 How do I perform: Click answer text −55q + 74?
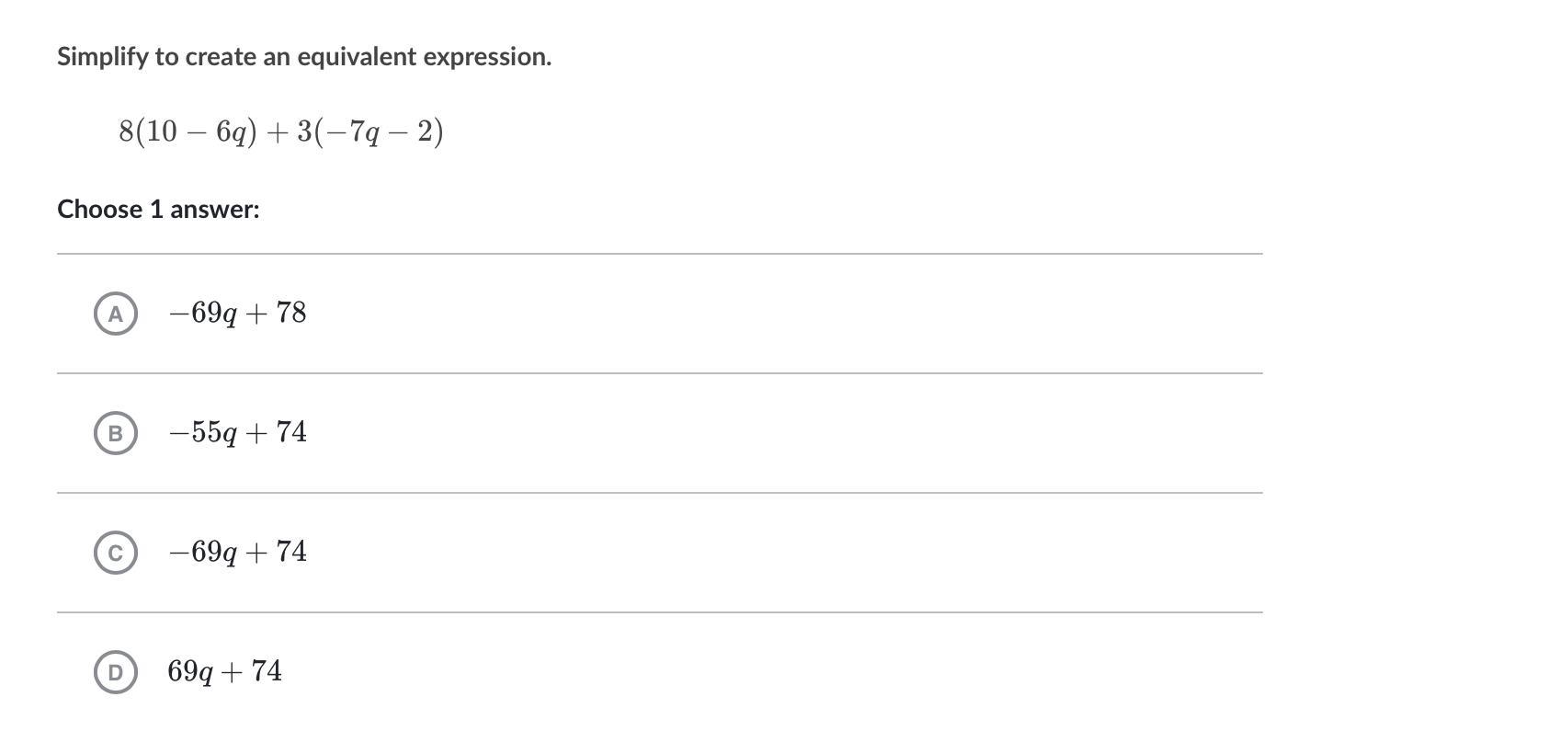click(x=237, y=432)
